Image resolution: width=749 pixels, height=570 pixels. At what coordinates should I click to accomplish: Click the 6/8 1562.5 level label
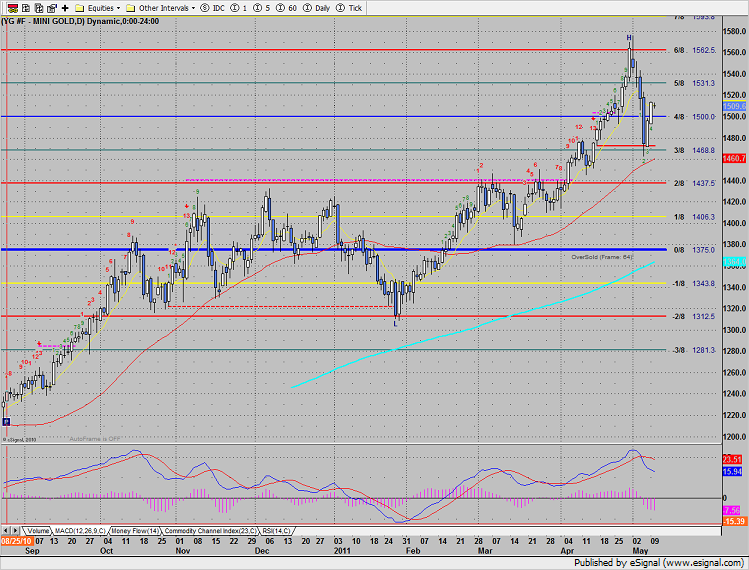click(x=695, y=50)
